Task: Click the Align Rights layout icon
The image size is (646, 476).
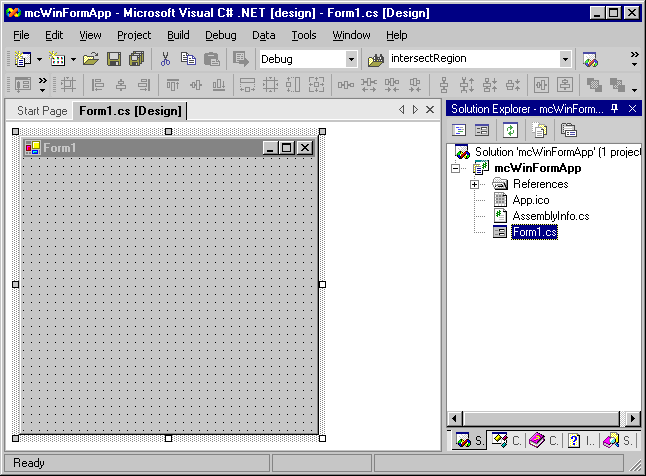Action: point(144,85)
